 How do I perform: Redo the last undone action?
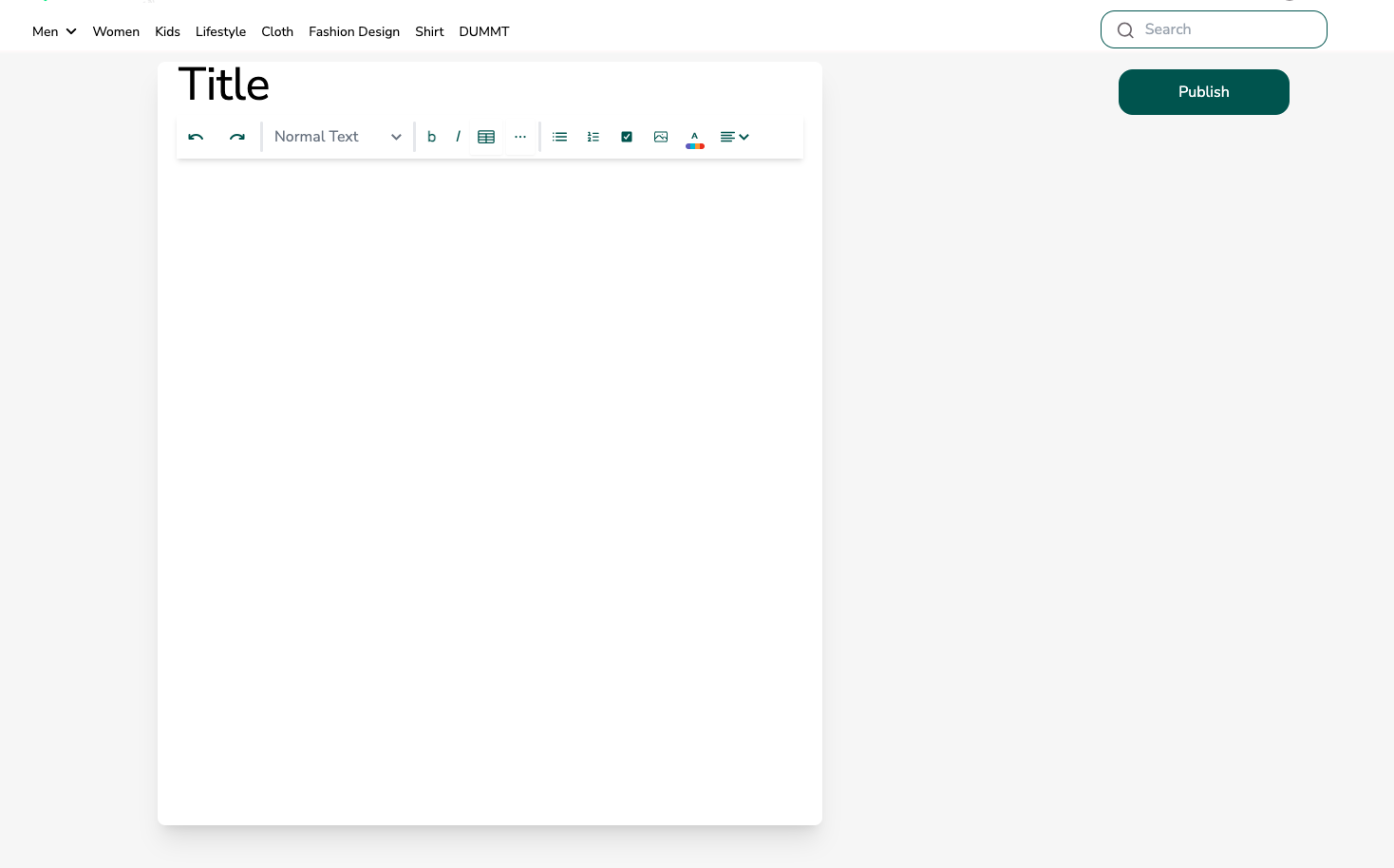tap(237, 137)
